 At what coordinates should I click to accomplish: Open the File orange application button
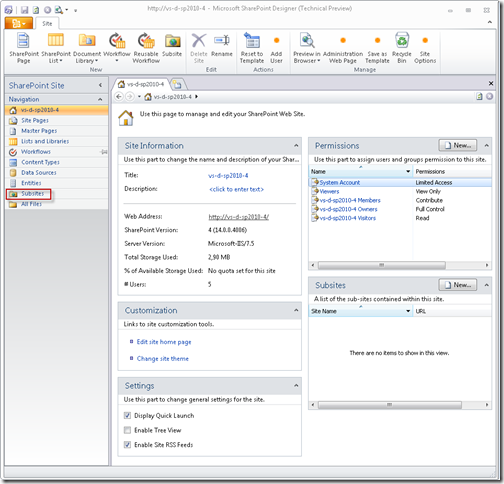19,23
